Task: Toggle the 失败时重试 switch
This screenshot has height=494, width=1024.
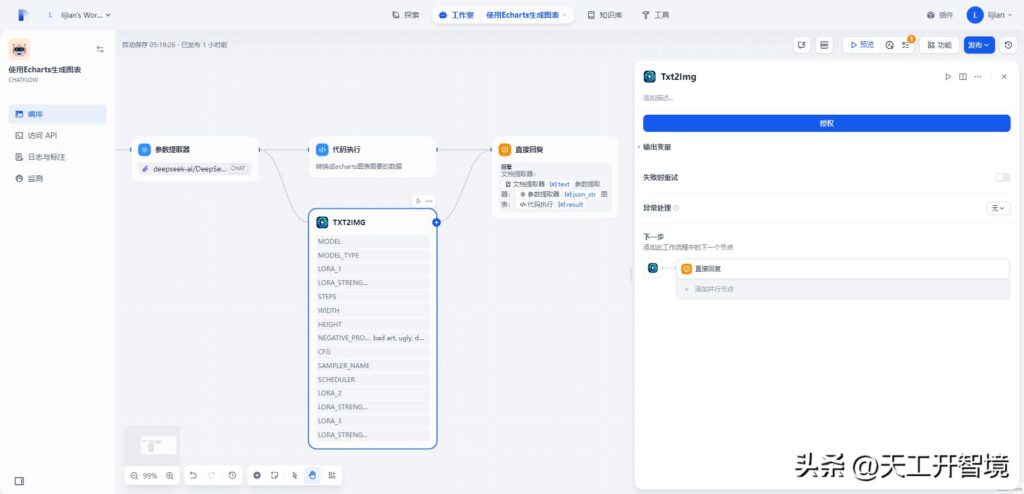Action: point(1002,177)
